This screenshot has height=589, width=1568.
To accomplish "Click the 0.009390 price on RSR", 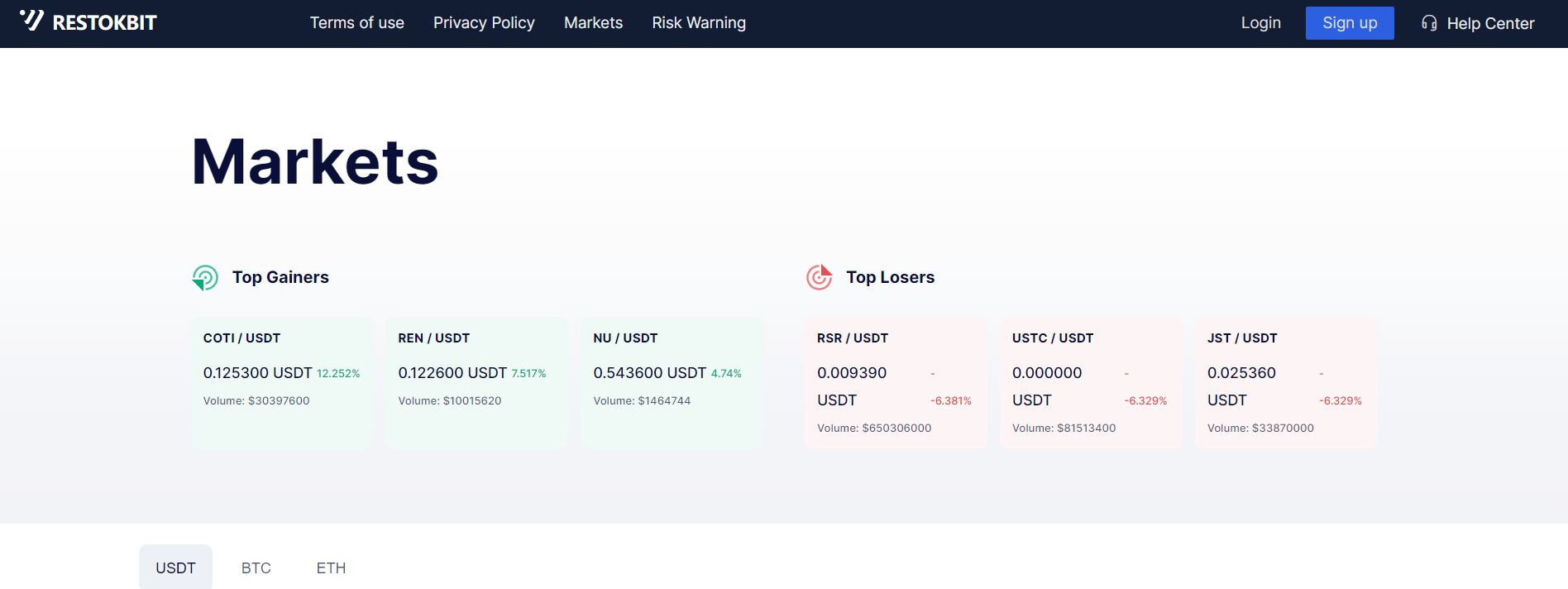I will 852,373.
